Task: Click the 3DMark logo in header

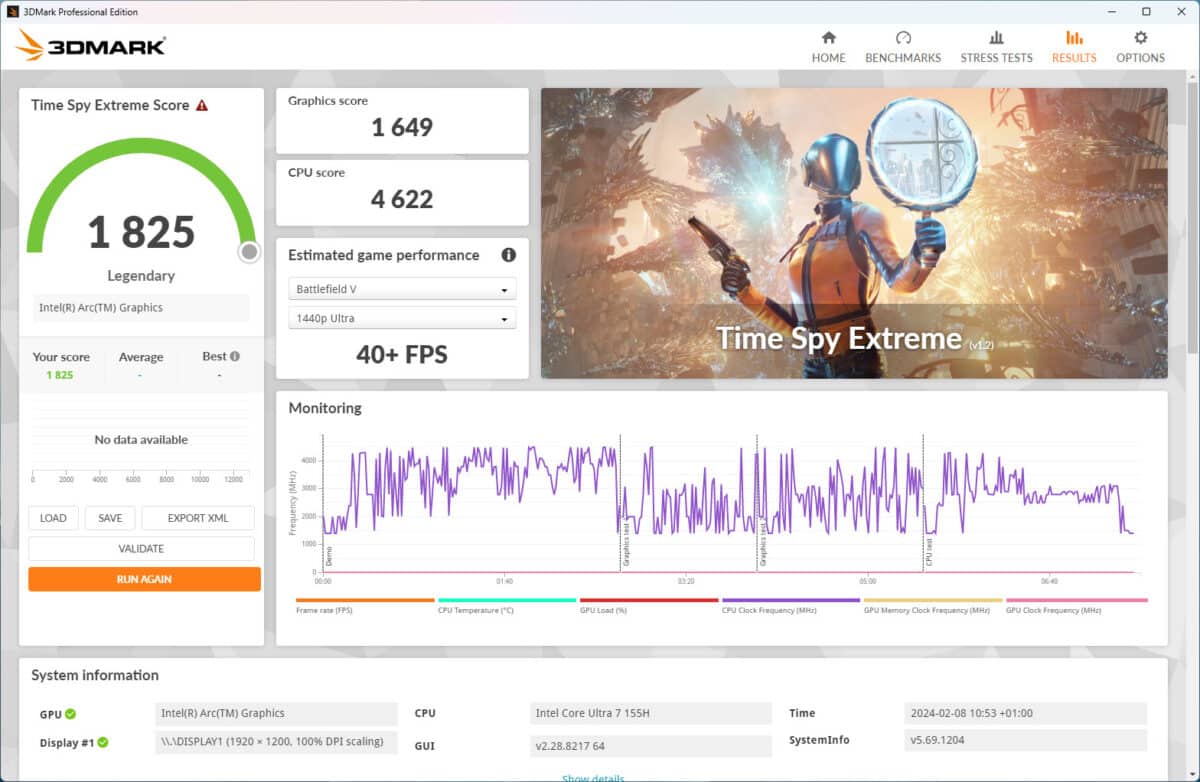Action: (91, 45)
